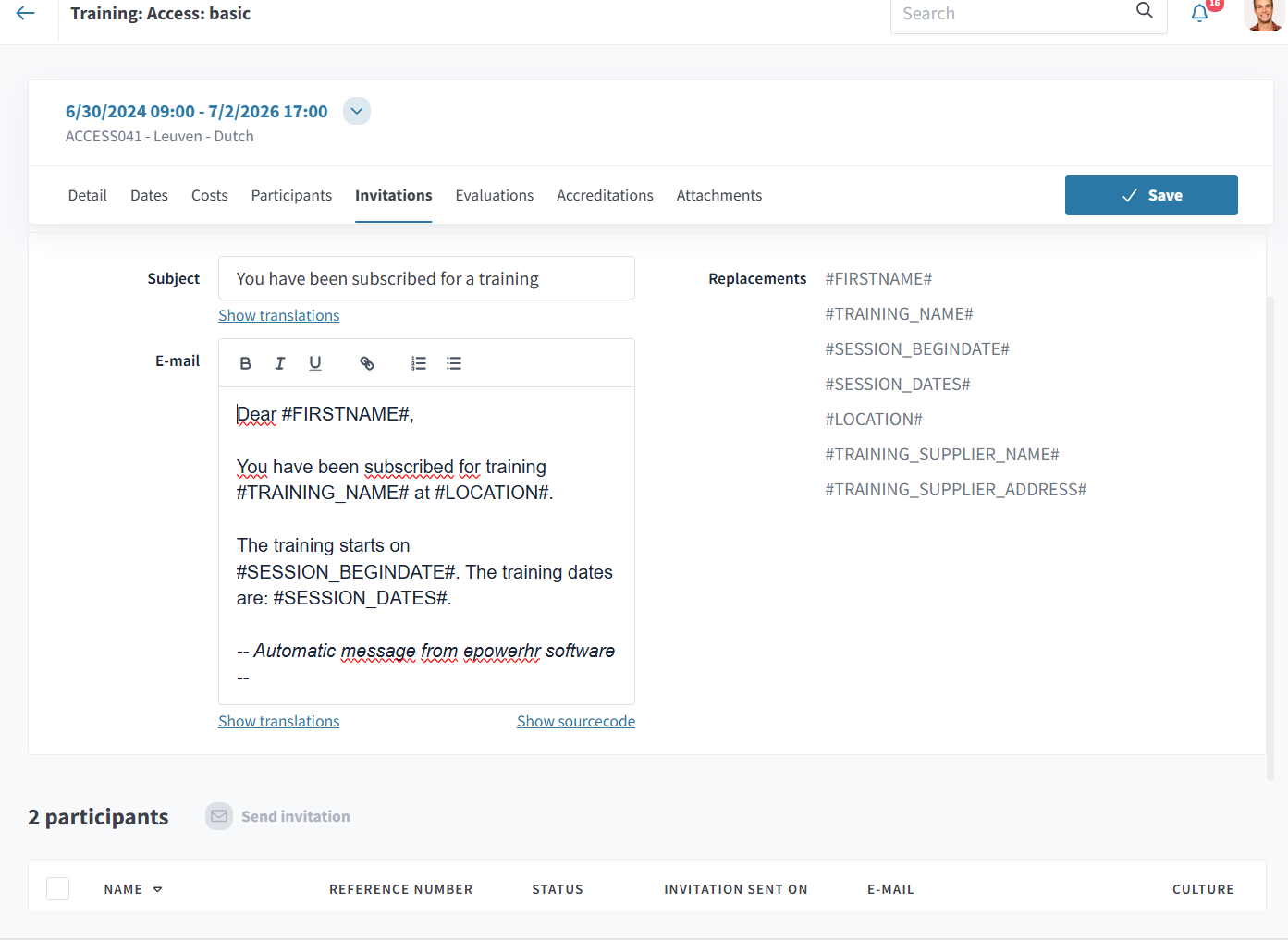Select the Invitations tab
Viewport: 1288px width, 940px height.
tap(394, 195)
